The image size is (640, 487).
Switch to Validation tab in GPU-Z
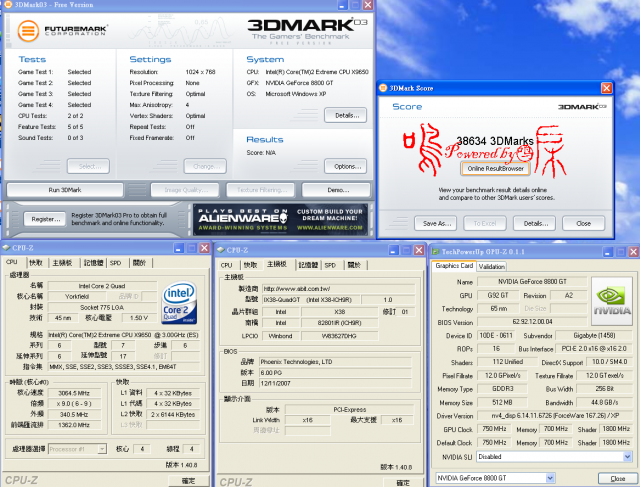491,266
